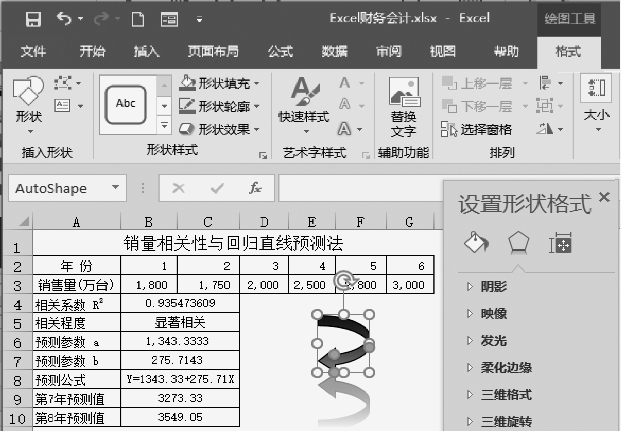
Task: Click the Align objects icon
Action: [x=545, y=83]
